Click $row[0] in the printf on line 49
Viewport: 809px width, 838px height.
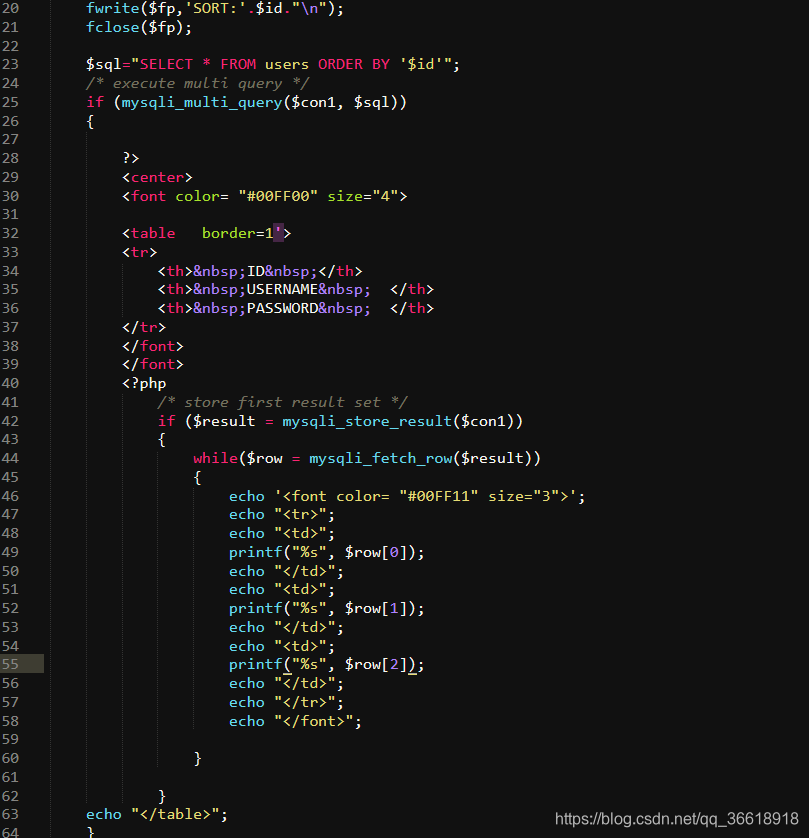[376, 553]
